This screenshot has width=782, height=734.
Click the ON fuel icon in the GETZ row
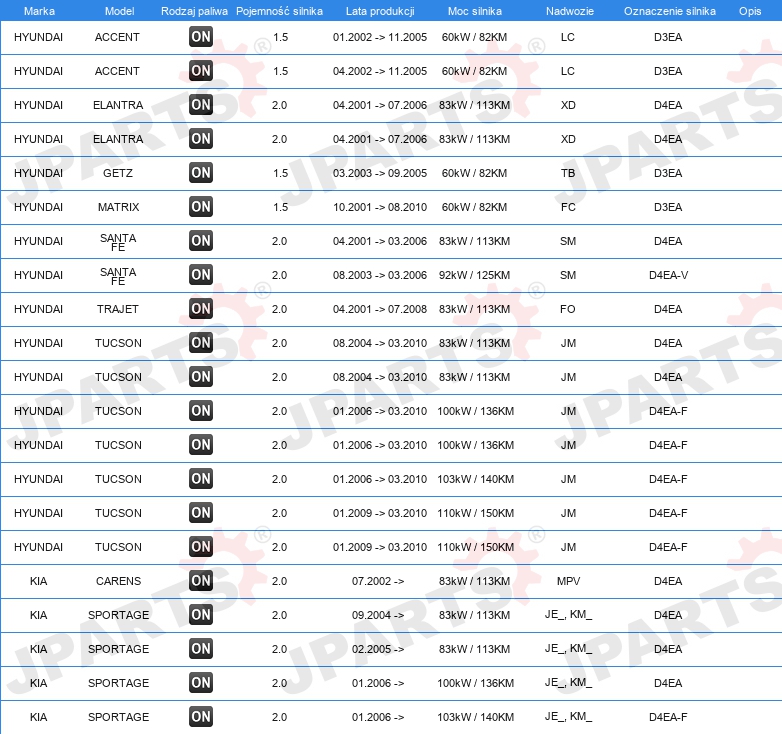click(201, 173)
